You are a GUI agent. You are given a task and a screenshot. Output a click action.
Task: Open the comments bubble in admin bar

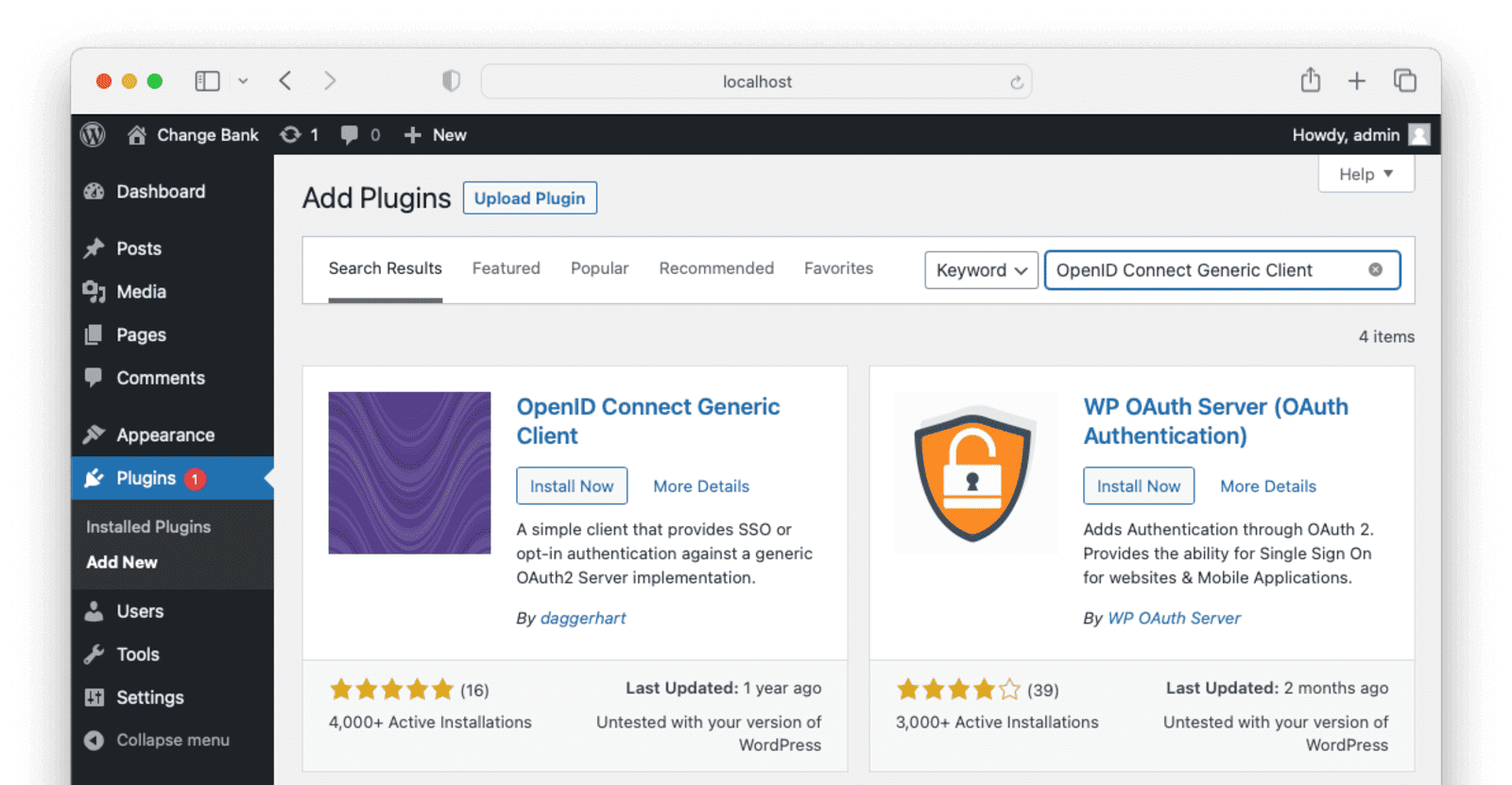360,135
